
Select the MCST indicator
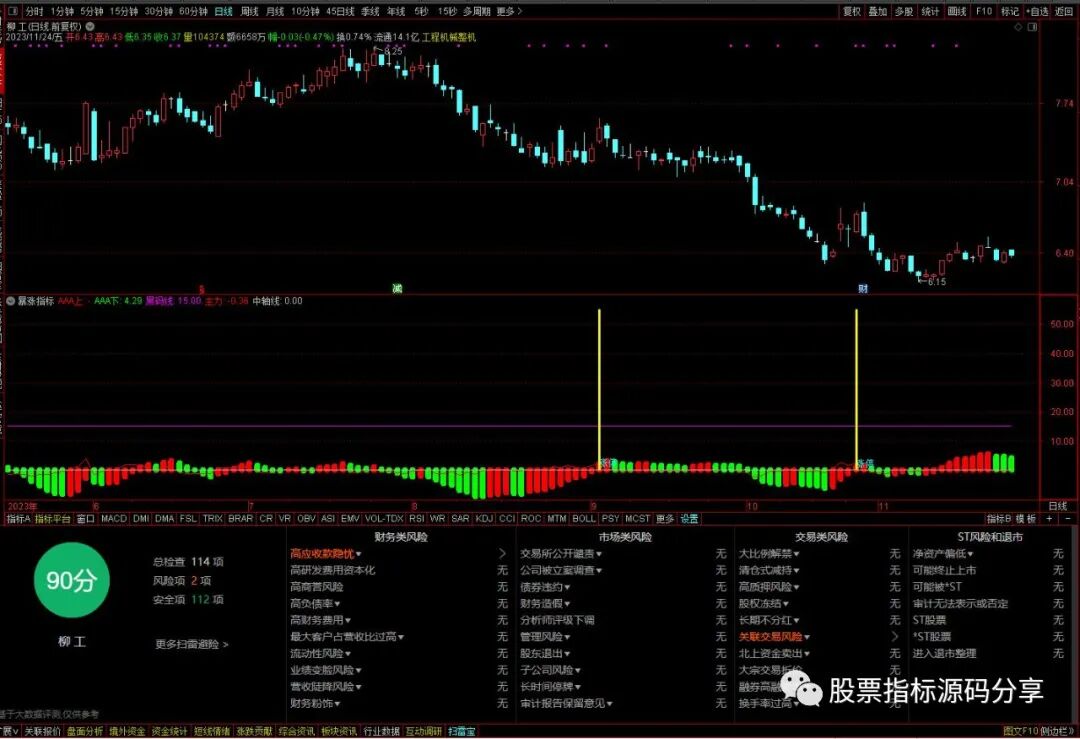[x=637, y=519]
